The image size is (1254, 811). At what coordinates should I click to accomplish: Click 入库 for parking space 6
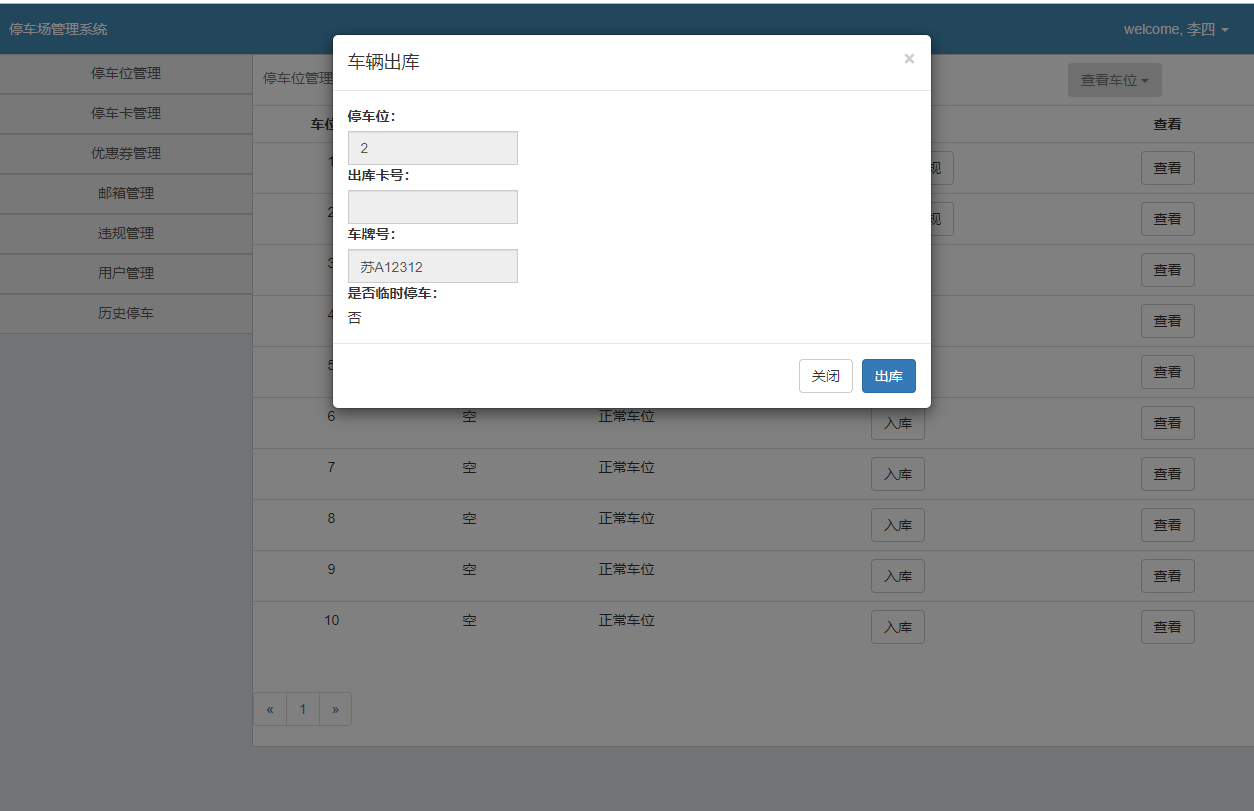coord(897,422)
